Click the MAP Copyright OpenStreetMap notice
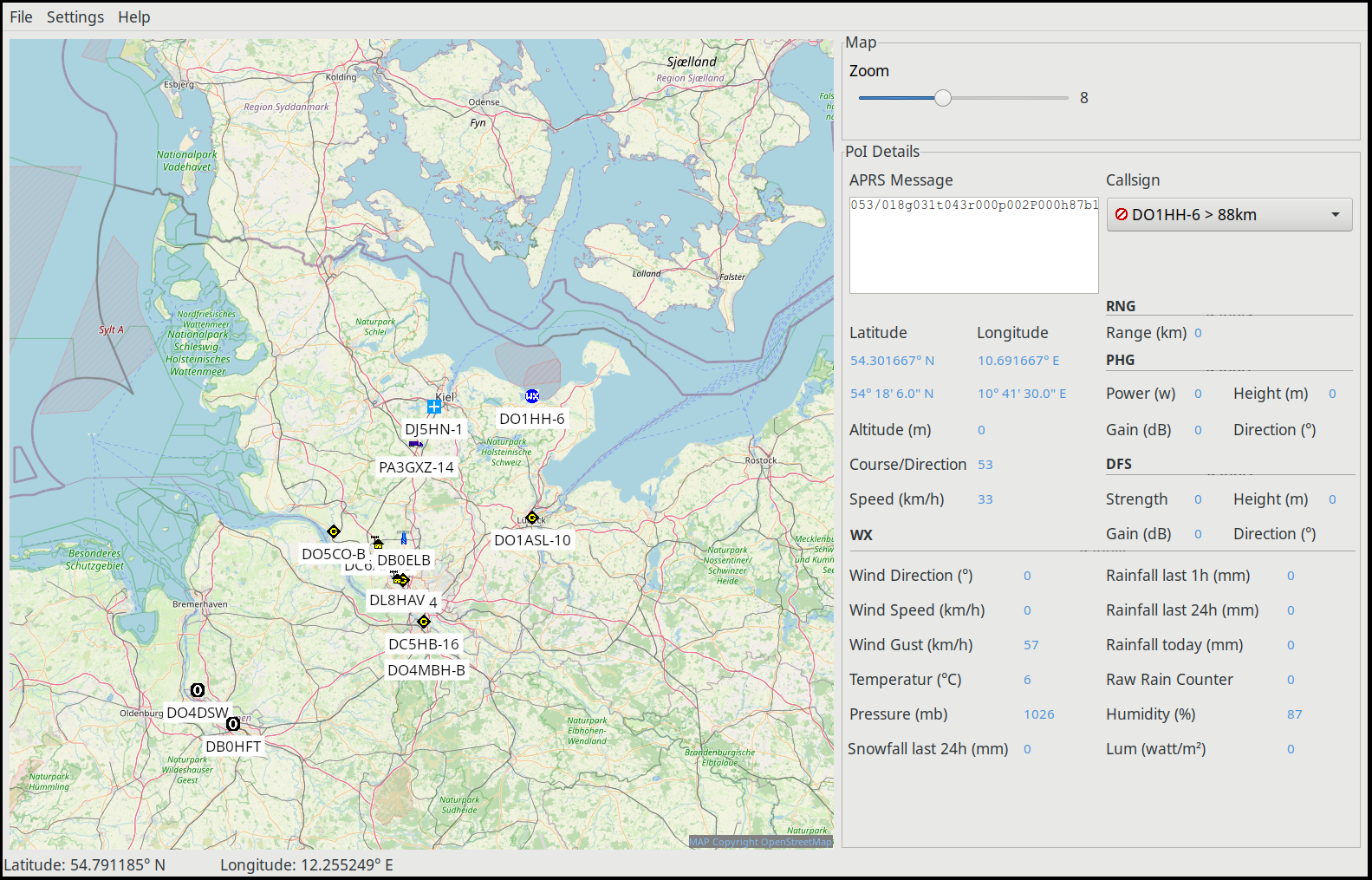The width and height of the screenshot is (1372, 880). point(761,842)
